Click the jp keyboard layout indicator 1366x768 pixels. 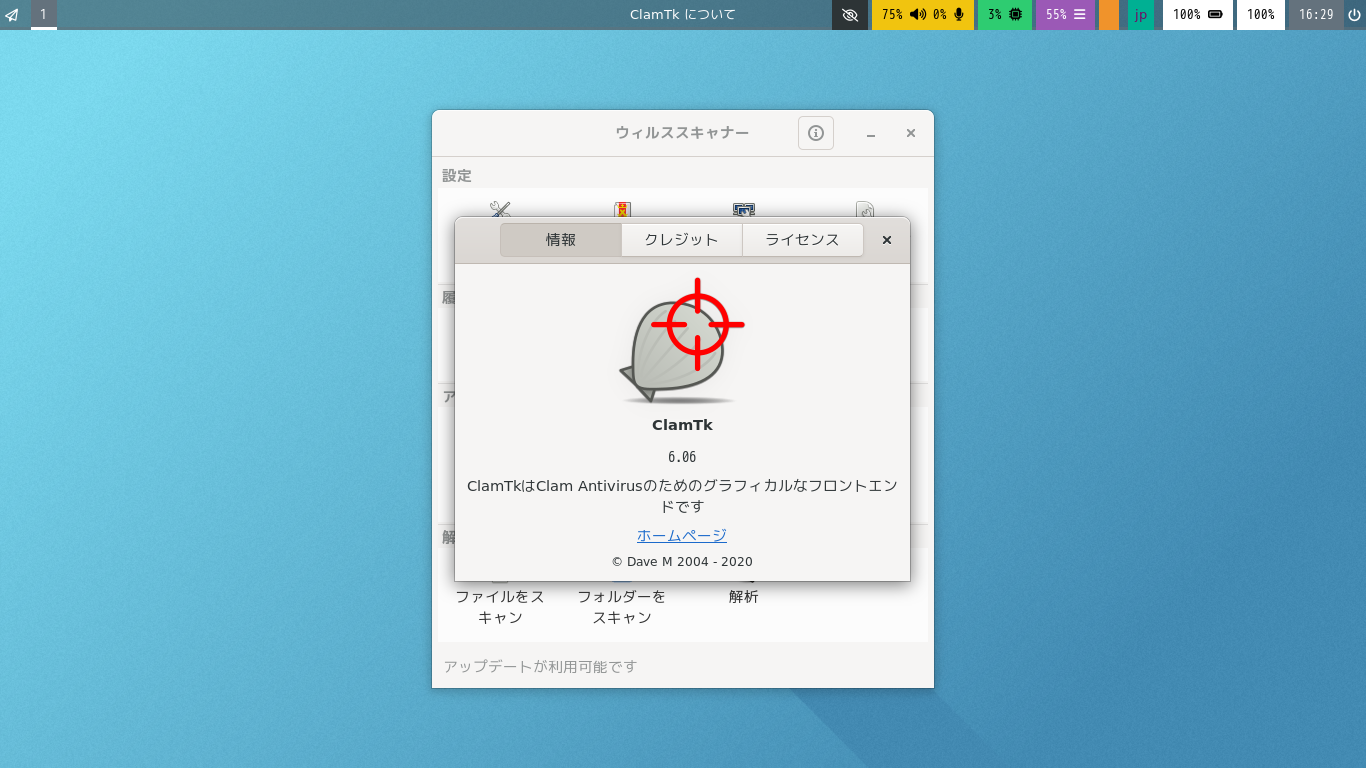1141,15
